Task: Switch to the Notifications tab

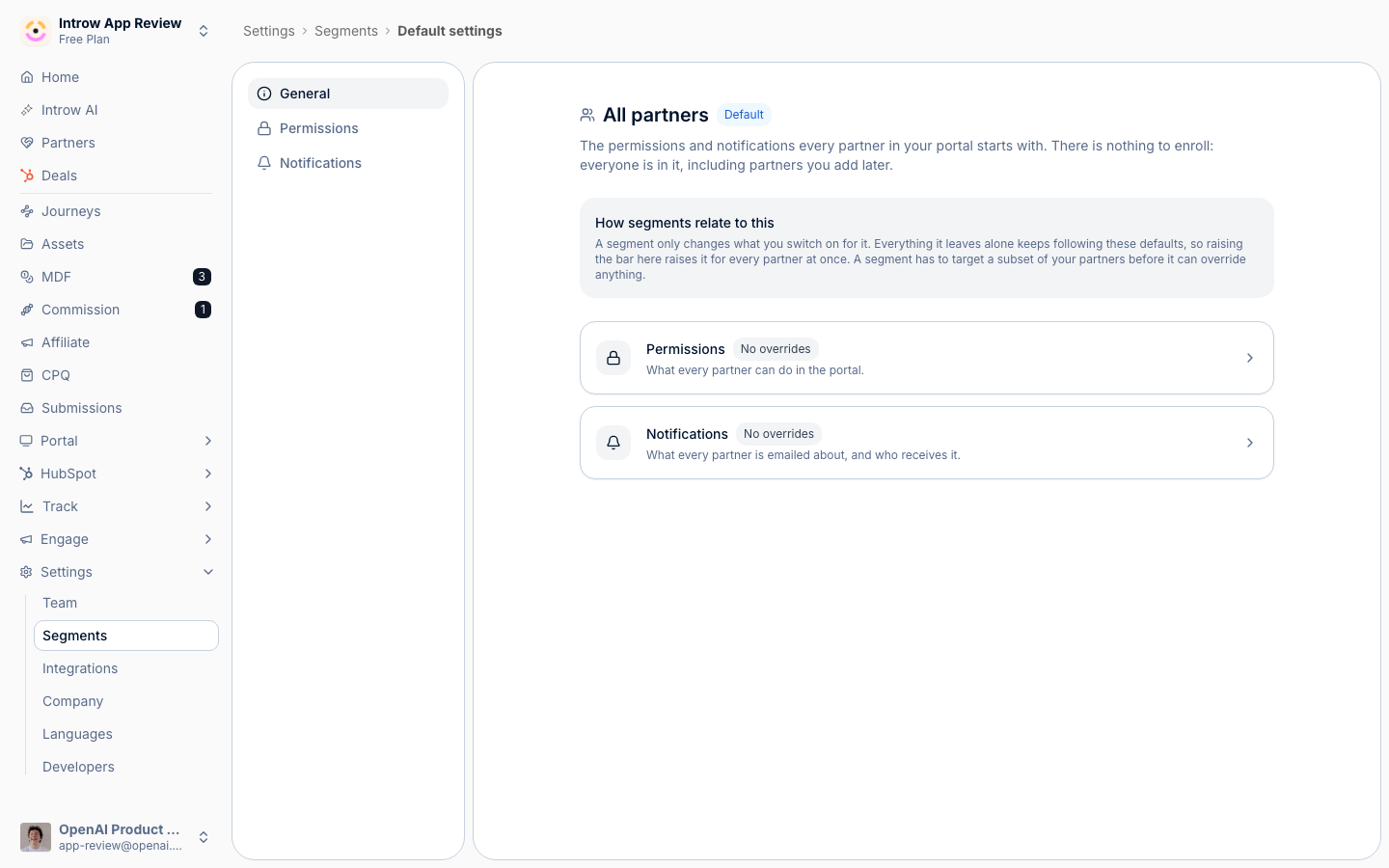Action: coord(348,163)
